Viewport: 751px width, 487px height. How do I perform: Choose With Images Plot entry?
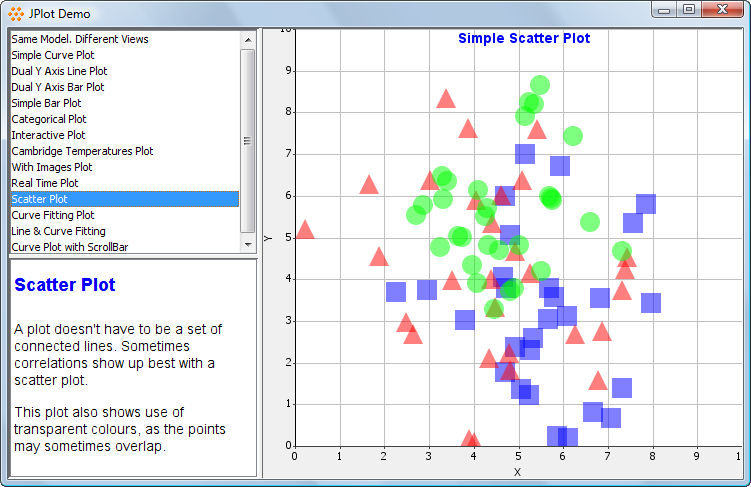pos(125,167)
